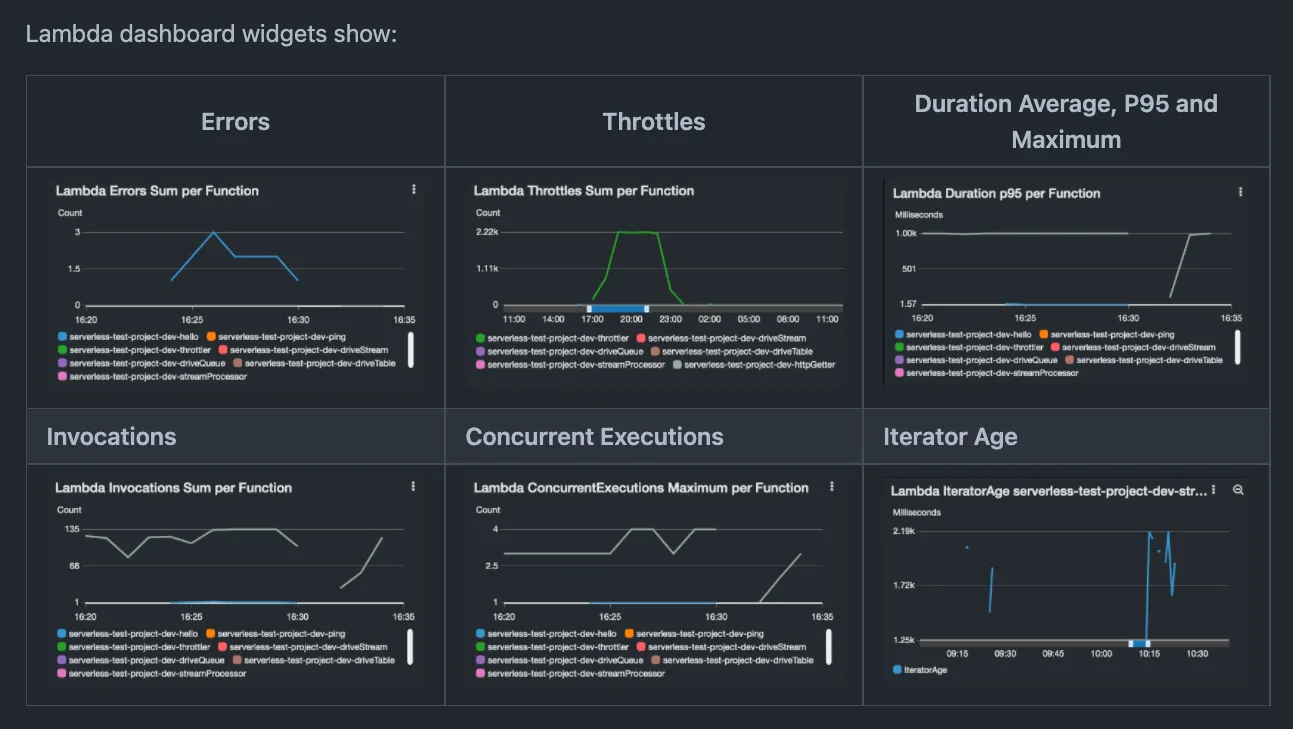The width and height of the screenshot is (1293, 729).
Task: Open the ConcurrentExecutions widget options menu
Action: click(832, 487)
